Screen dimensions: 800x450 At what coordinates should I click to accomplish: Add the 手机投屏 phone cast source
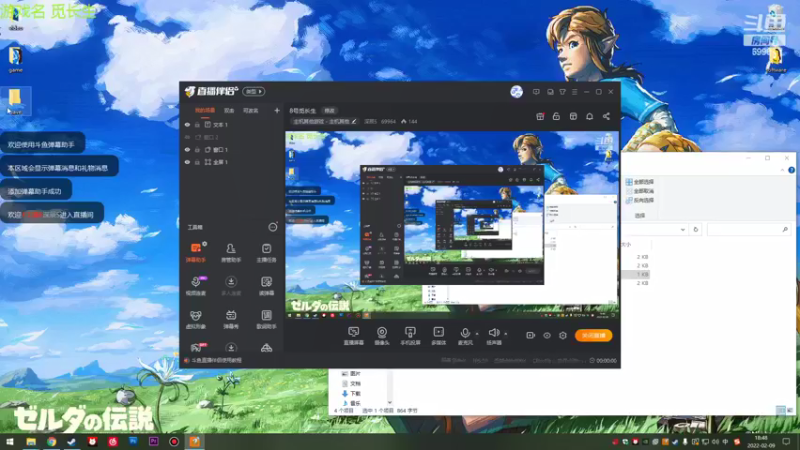[x=410, y=336]
